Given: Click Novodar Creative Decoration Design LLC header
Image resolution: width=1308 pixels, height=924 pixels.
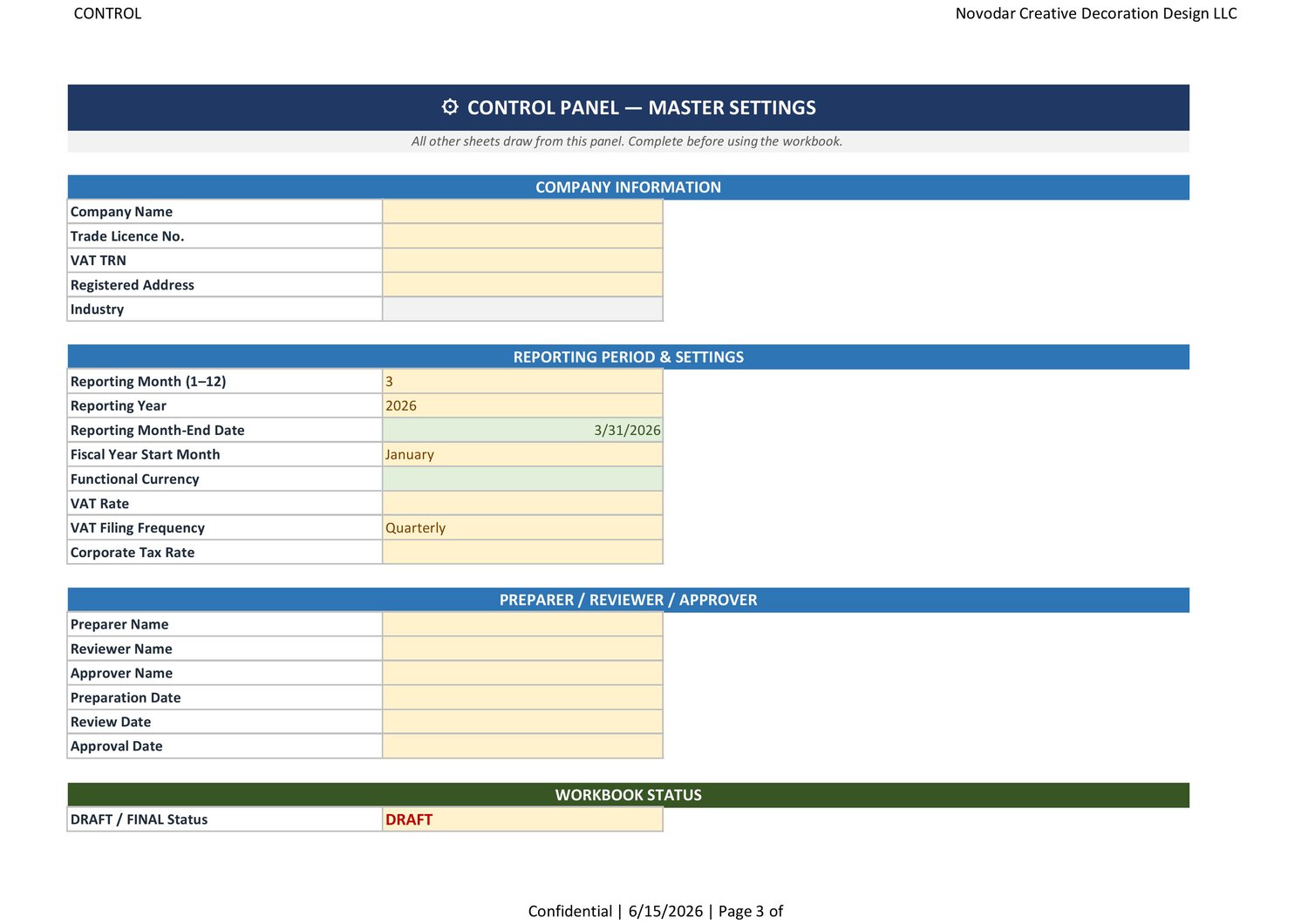Looking at the screenshot, I should [1096, 13].
